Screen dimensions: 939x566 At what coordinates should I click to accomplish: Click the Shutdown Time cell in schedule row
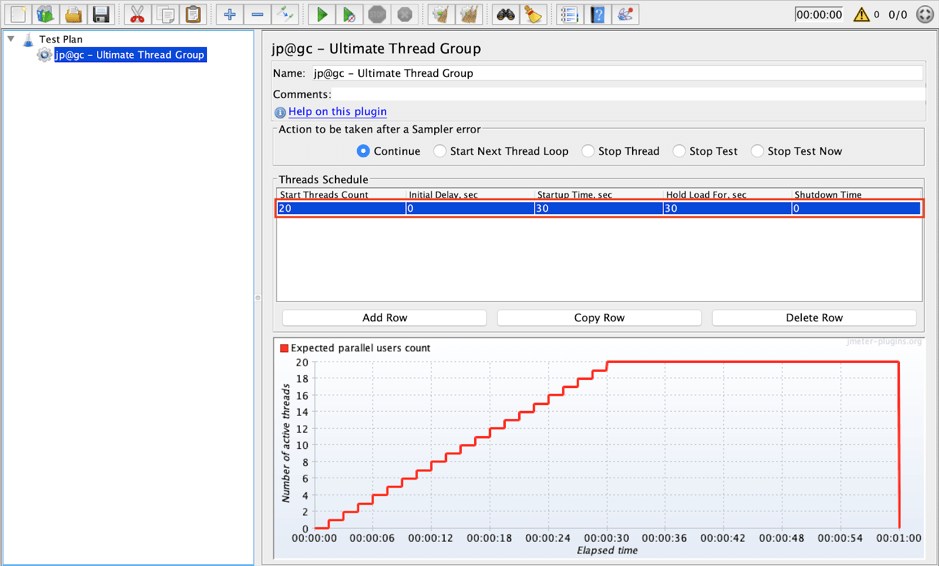coord(856,208)
